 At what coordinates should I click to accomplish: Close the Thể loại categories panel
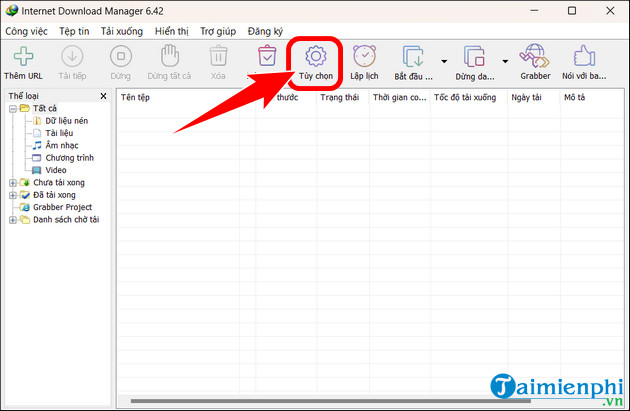pos(103,96)
